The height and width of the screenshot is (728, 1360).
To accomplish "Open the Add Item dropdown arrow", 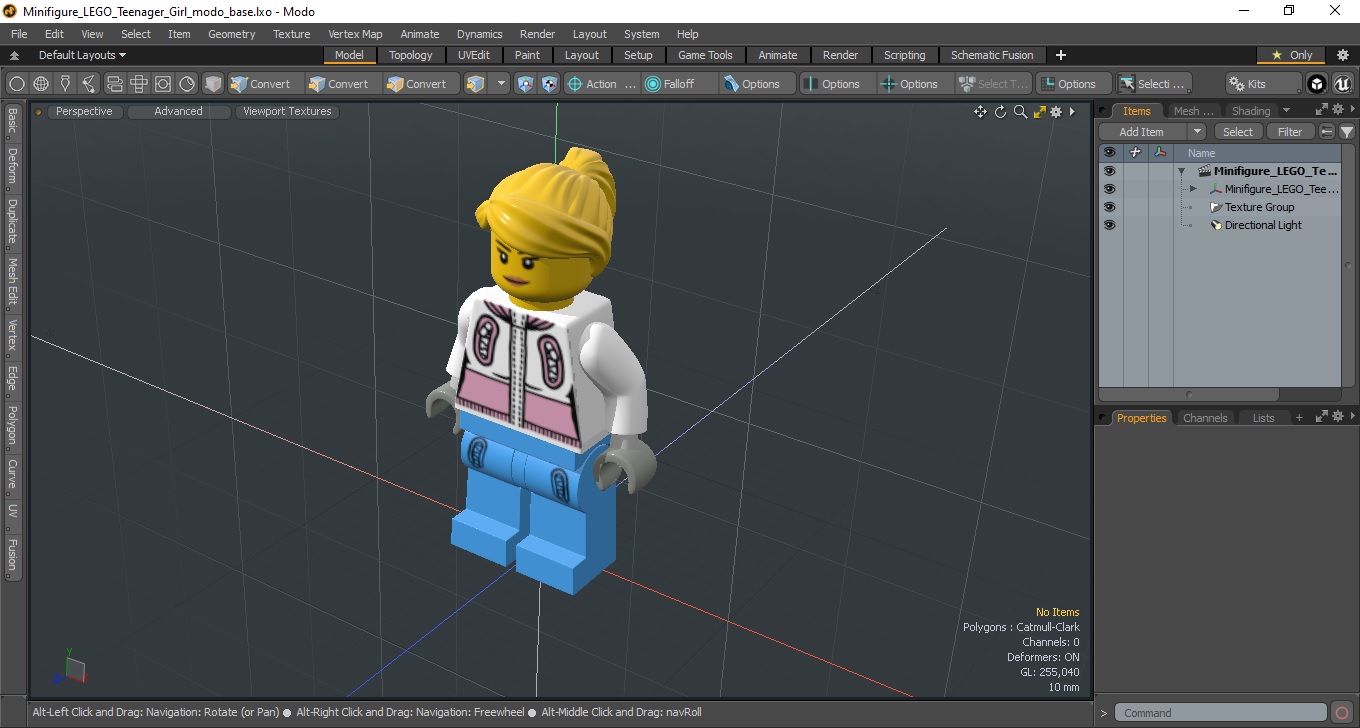I will [1197, 132].
